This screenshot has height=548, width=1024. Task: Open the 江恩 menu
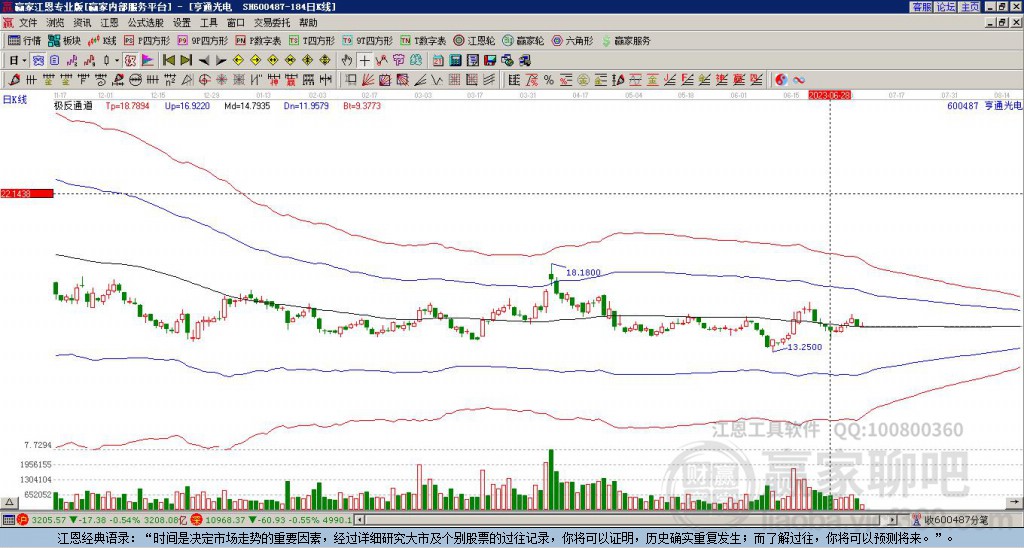click(x=109, y=23)
